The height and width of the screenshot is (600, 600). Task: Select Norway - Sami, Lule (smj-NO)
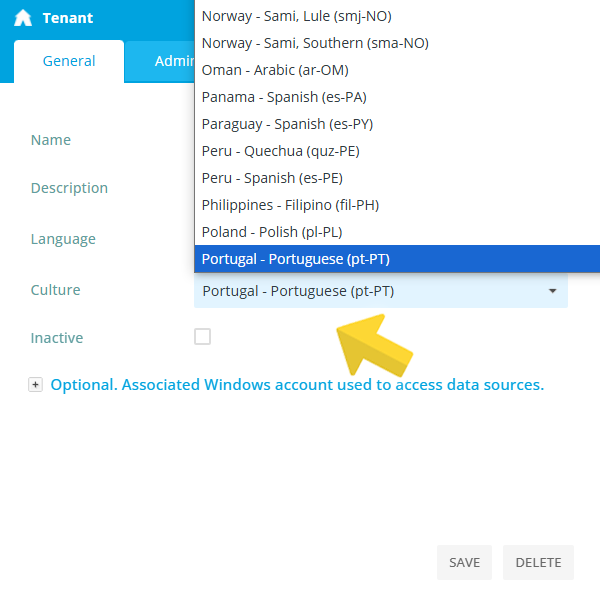point(397,16)
